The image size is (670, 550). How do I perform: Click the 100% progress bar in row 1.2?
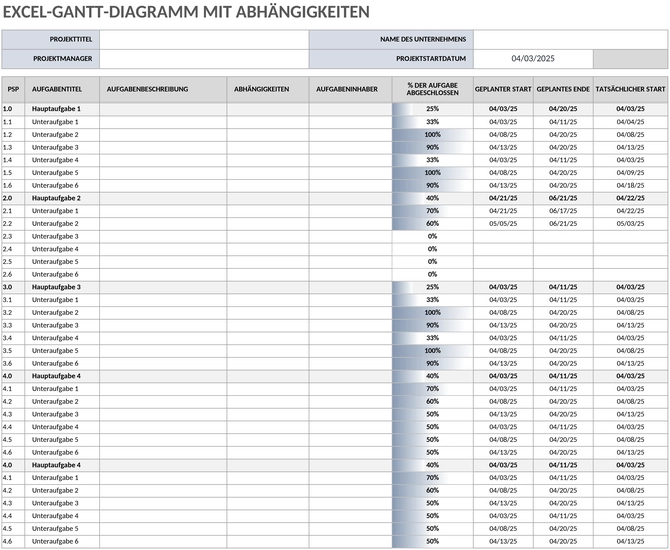432,135
